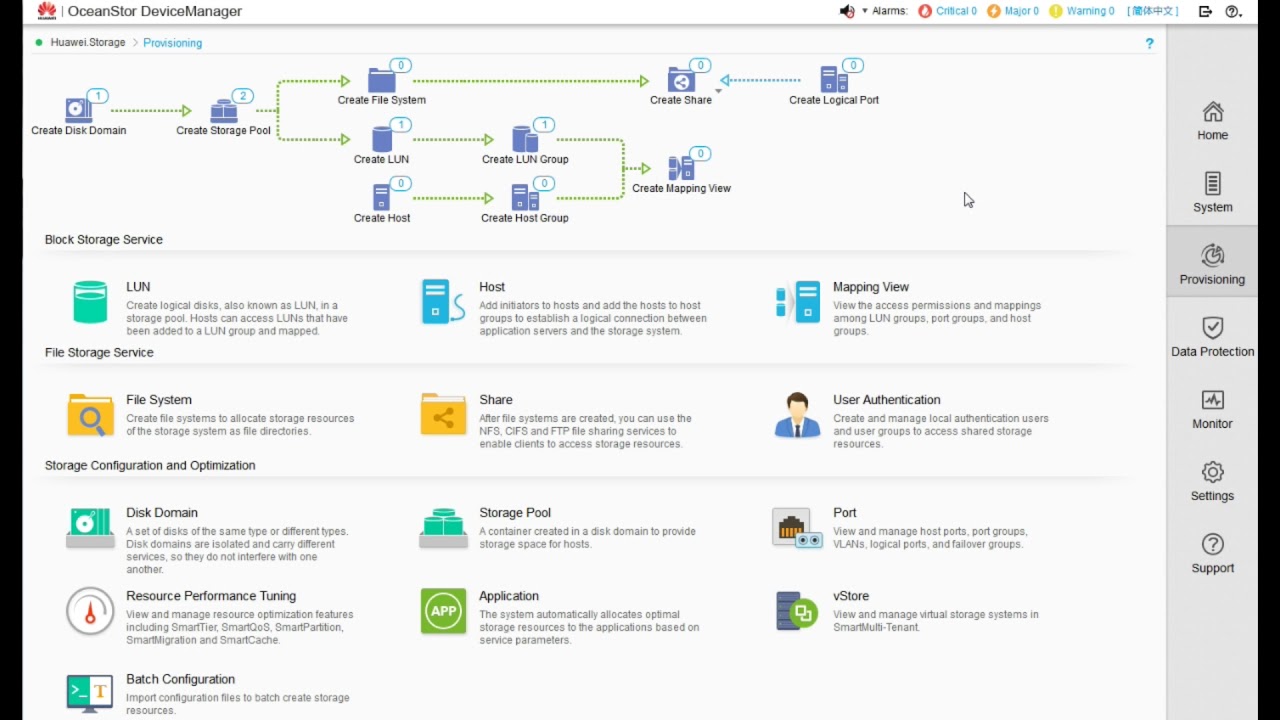
Task: Click the Create LUN flow icon
Action: (381, 139)
